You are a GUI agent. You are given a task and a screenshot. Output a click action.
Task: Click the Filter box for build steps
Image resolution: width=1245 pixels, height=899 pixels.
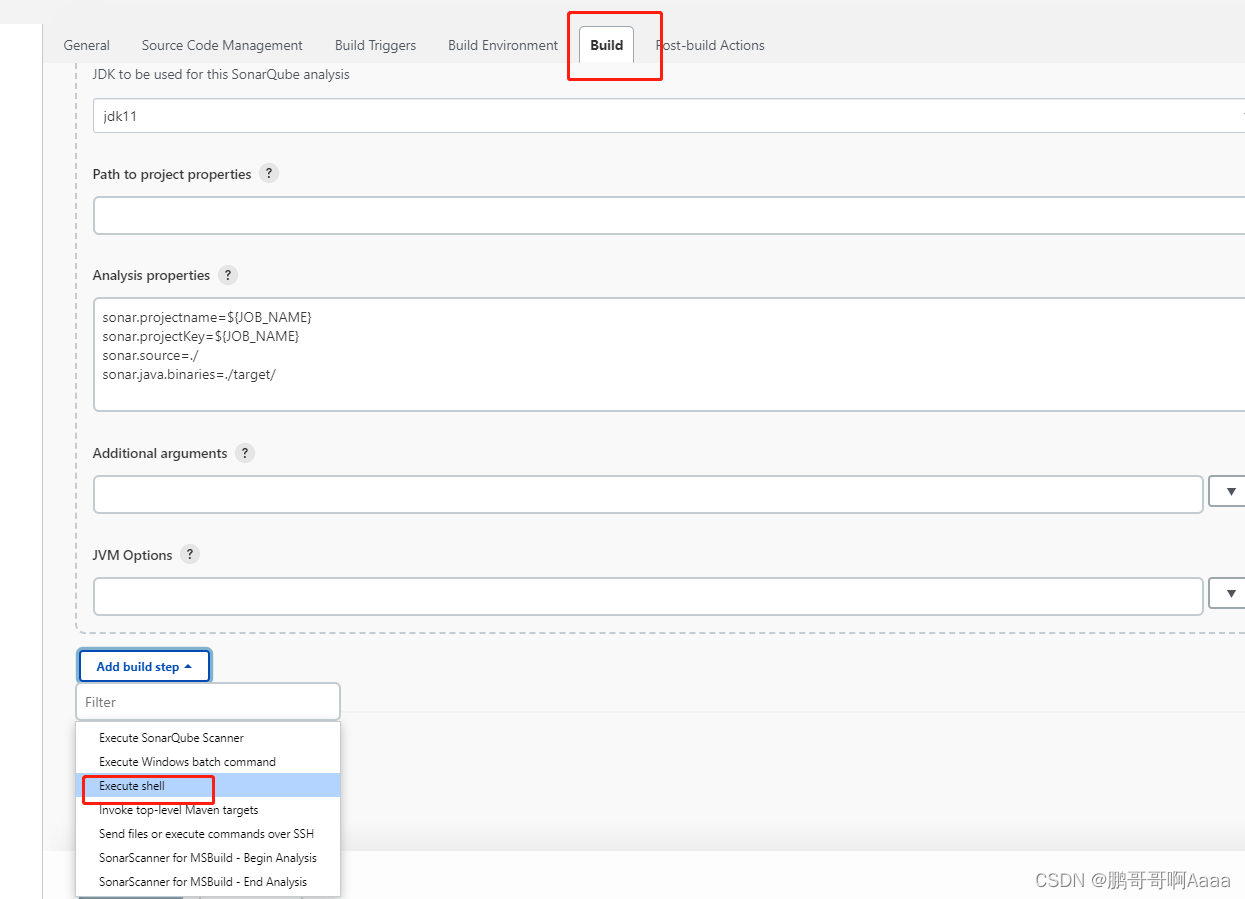coord(208,702)
